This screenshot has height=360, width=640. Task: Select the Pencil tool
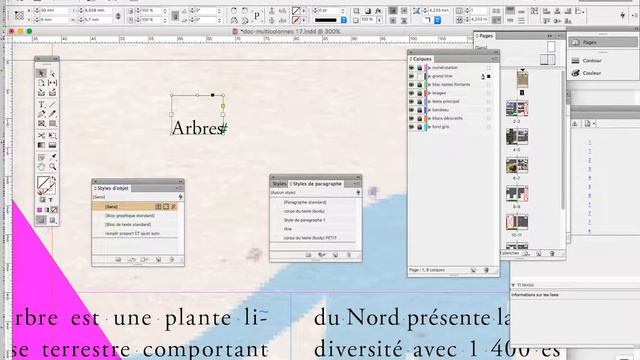coord(53,114)
